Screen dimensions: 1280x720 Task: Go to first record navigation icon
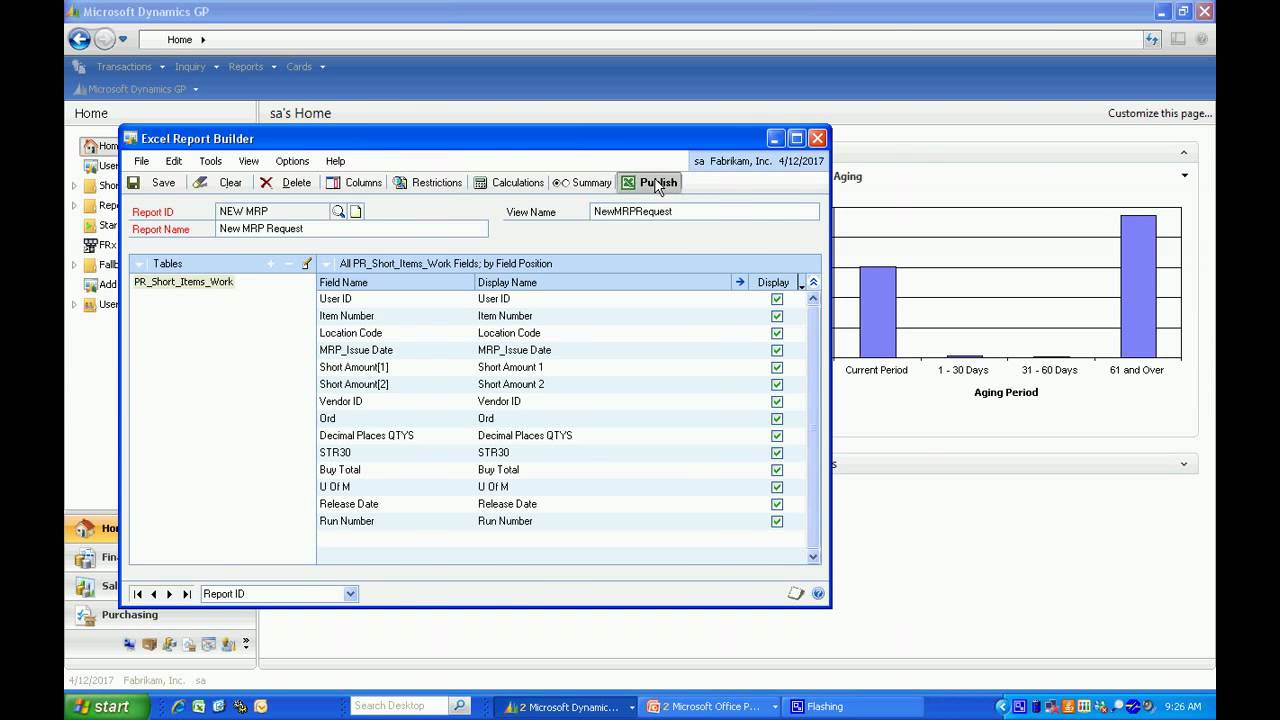[138, 594]
